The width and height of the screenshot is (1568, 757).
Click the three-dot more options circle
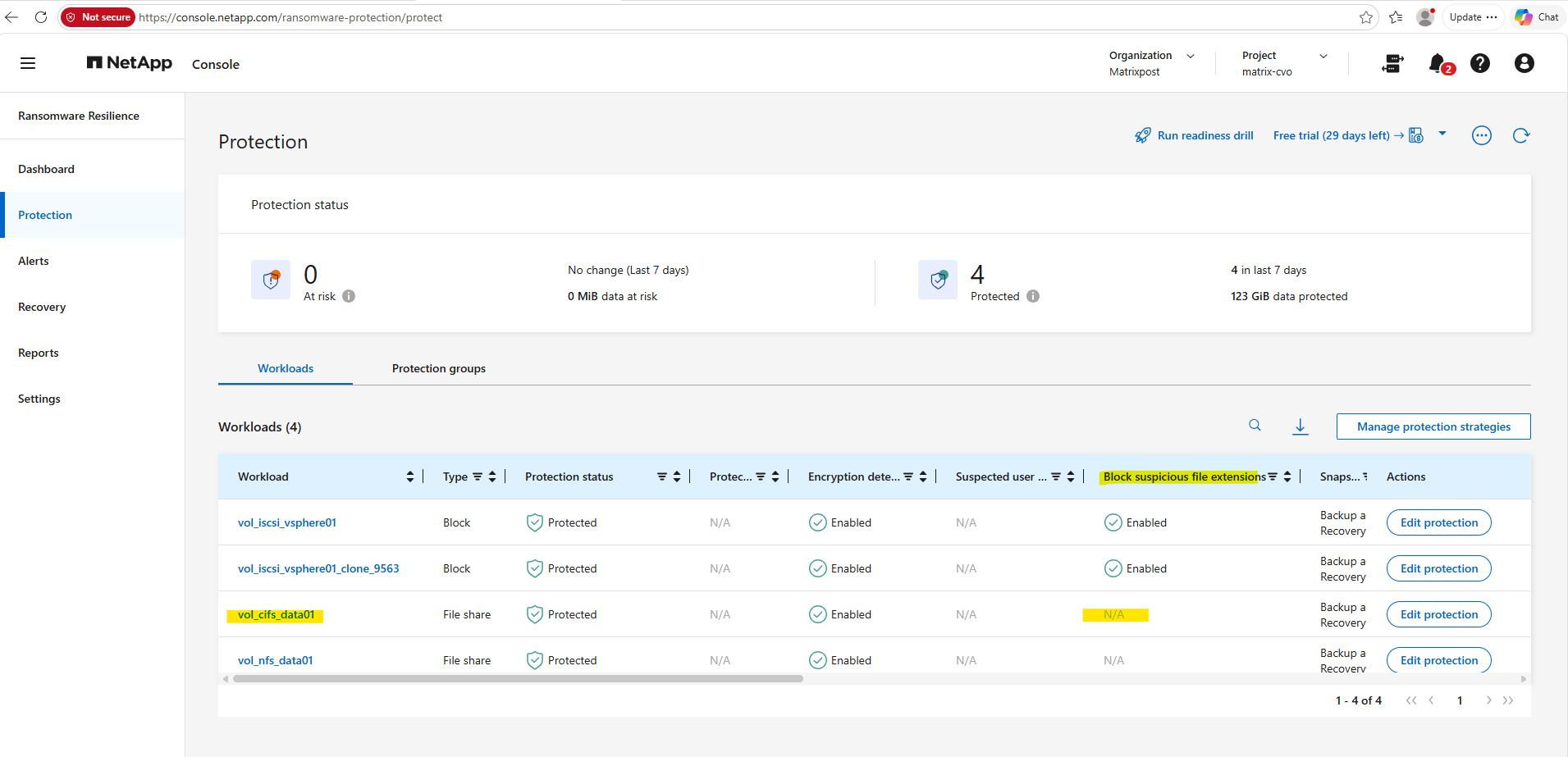(x=1481, y=135)
